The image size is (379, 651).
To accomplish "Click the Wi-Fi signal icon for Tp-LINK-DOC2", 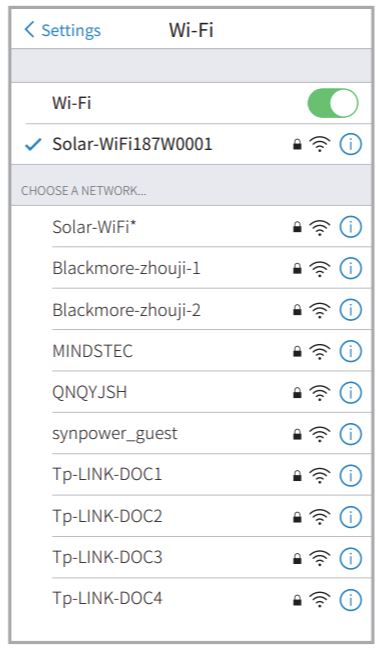I will [320, 517].
